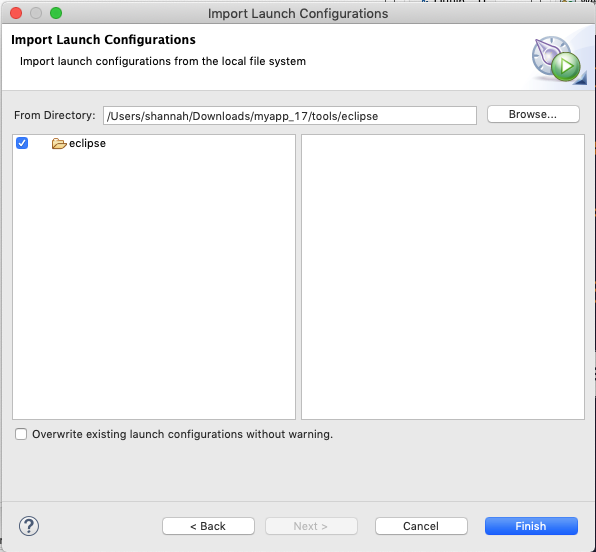This screenshot has width=596, height=552.
Task: Enable overwrite existing launch configurations checkbox
Action: pos(21,434)
